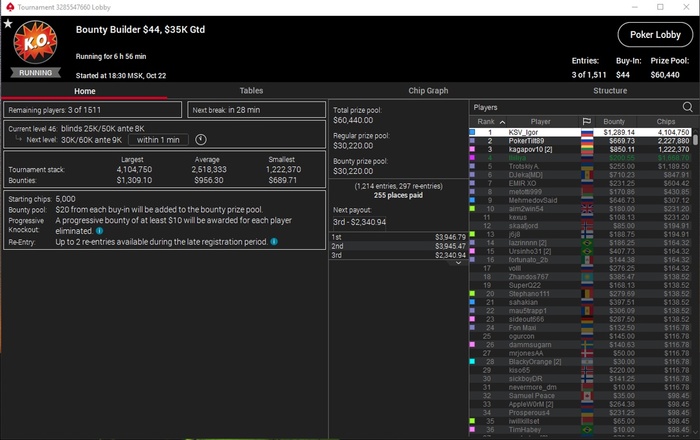Select player row KSV_Igor
Image resolution: width=700 pixels, height=440 pixels.
(x=580, y=132)
